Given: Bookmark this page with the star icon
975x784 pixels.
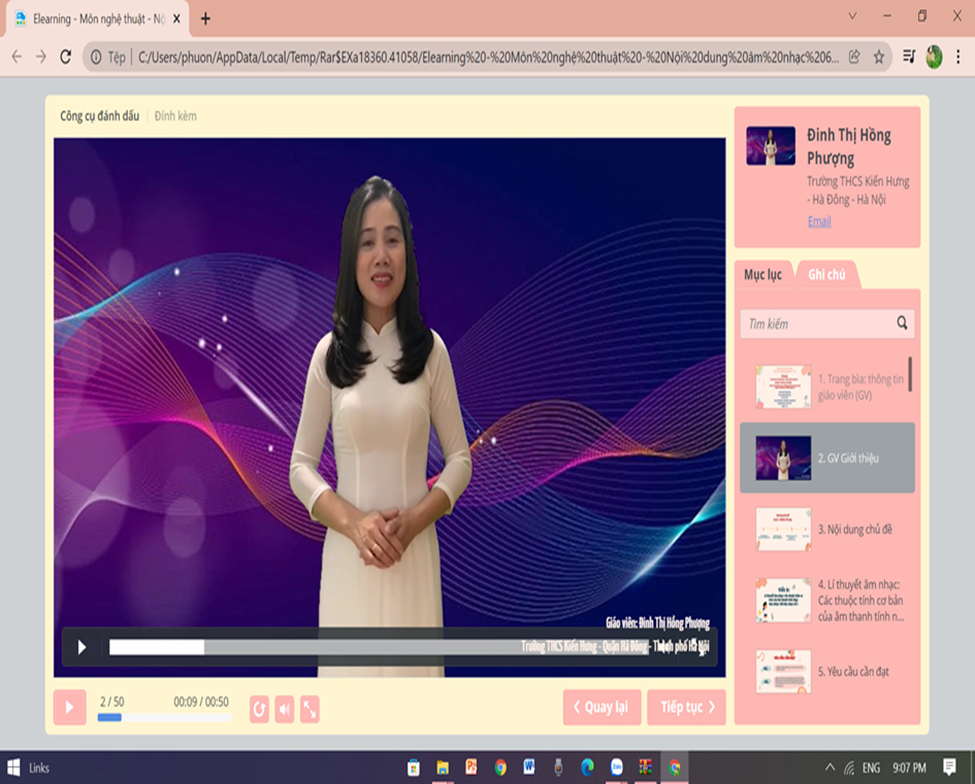Looking at the screenshot, I should tap(879, 57).
